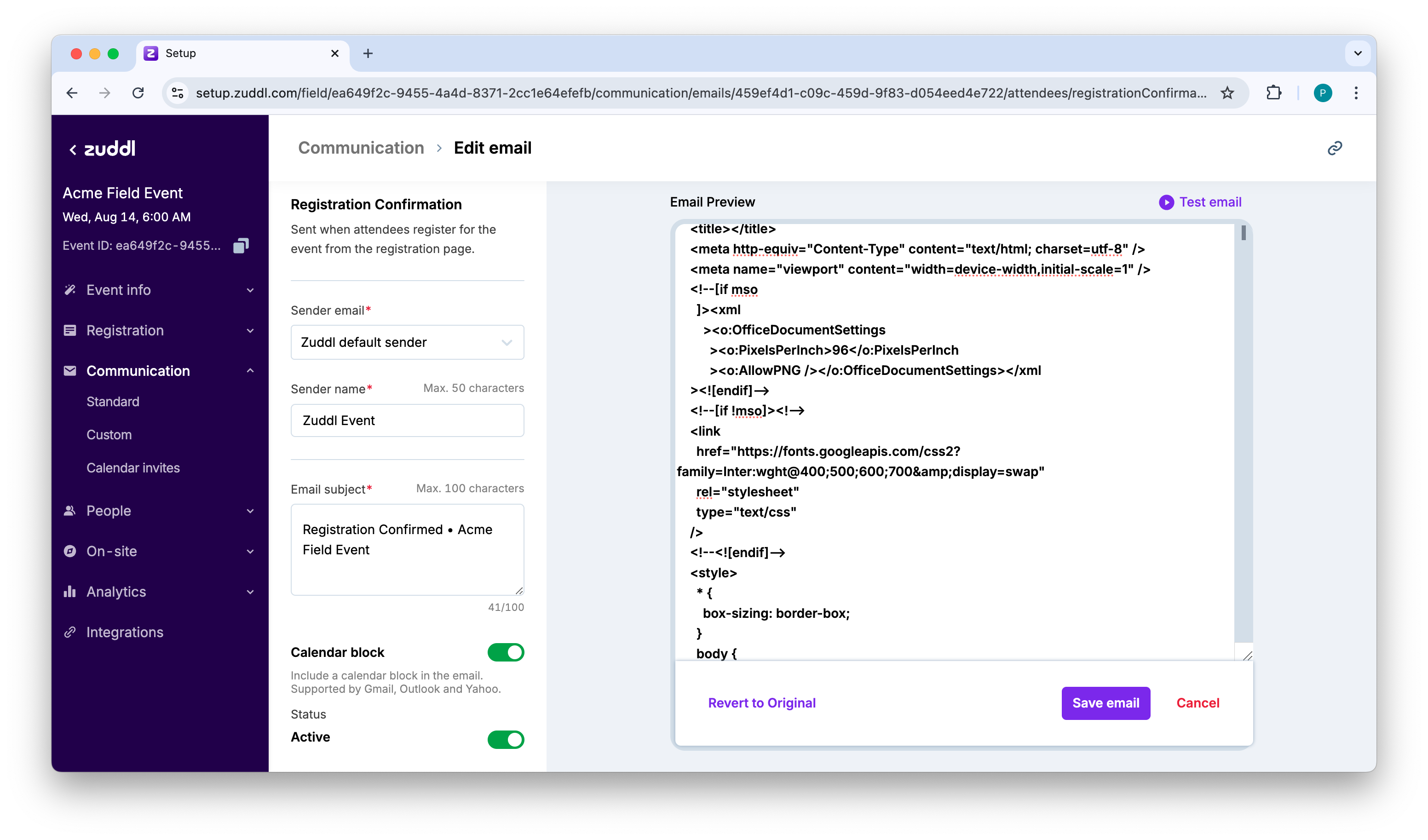Turn off the Active status toggle

click(506, 739)
